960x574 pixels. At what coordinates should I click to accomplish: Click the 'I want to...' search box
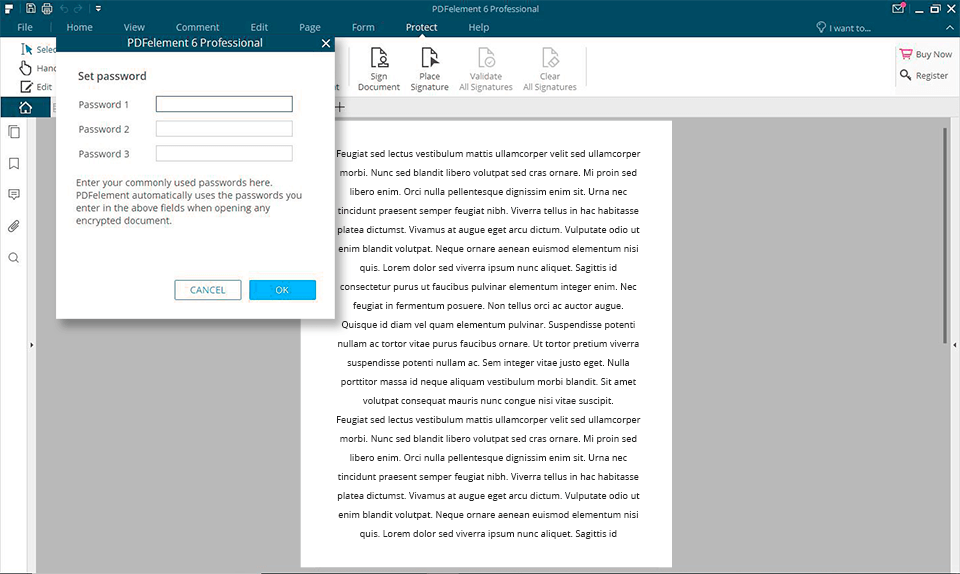[844, 28]
